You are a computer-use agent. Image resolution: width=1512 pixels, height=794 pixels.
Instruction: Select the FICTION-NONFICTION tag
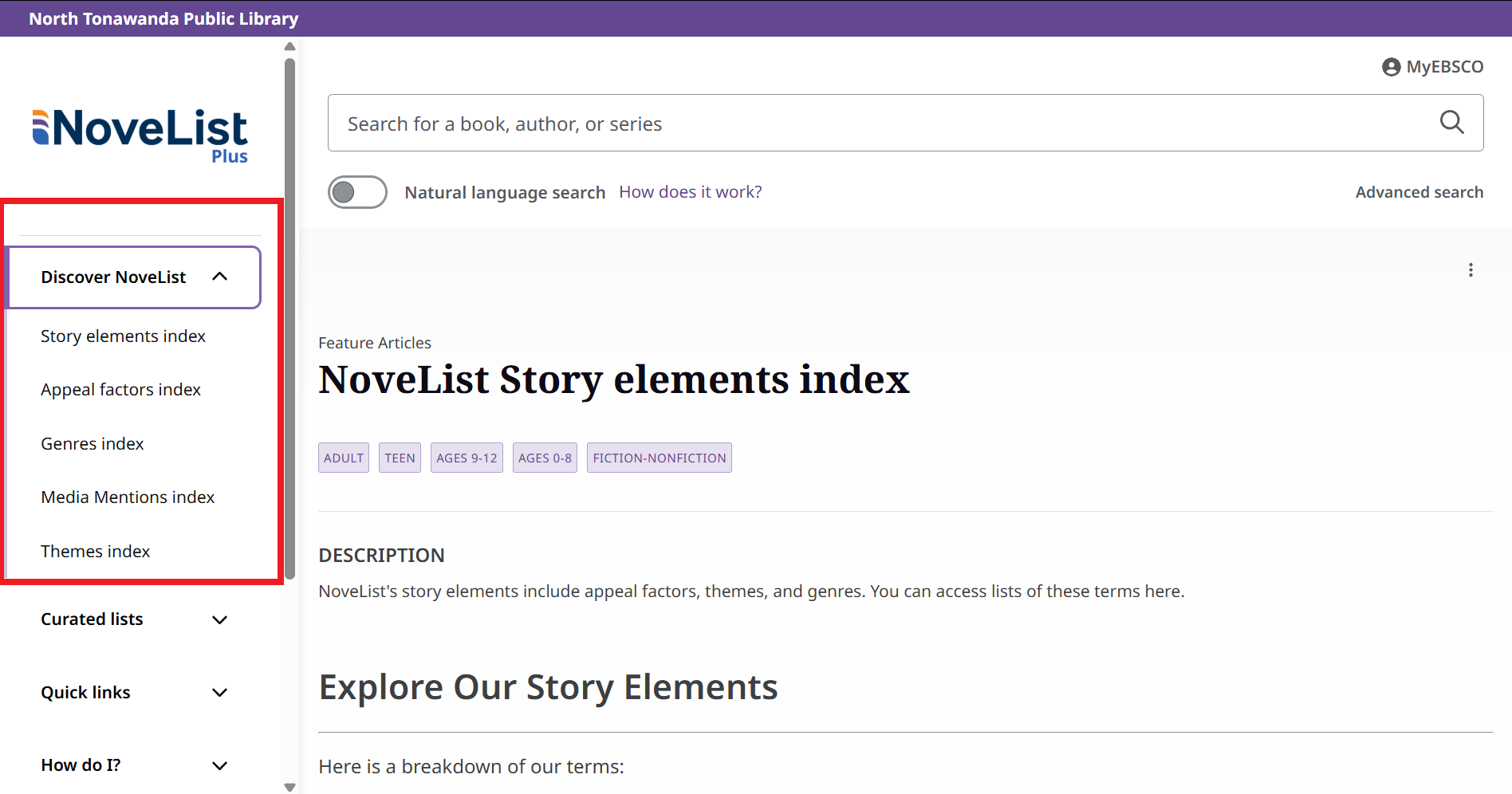click(x=660, y=458)
